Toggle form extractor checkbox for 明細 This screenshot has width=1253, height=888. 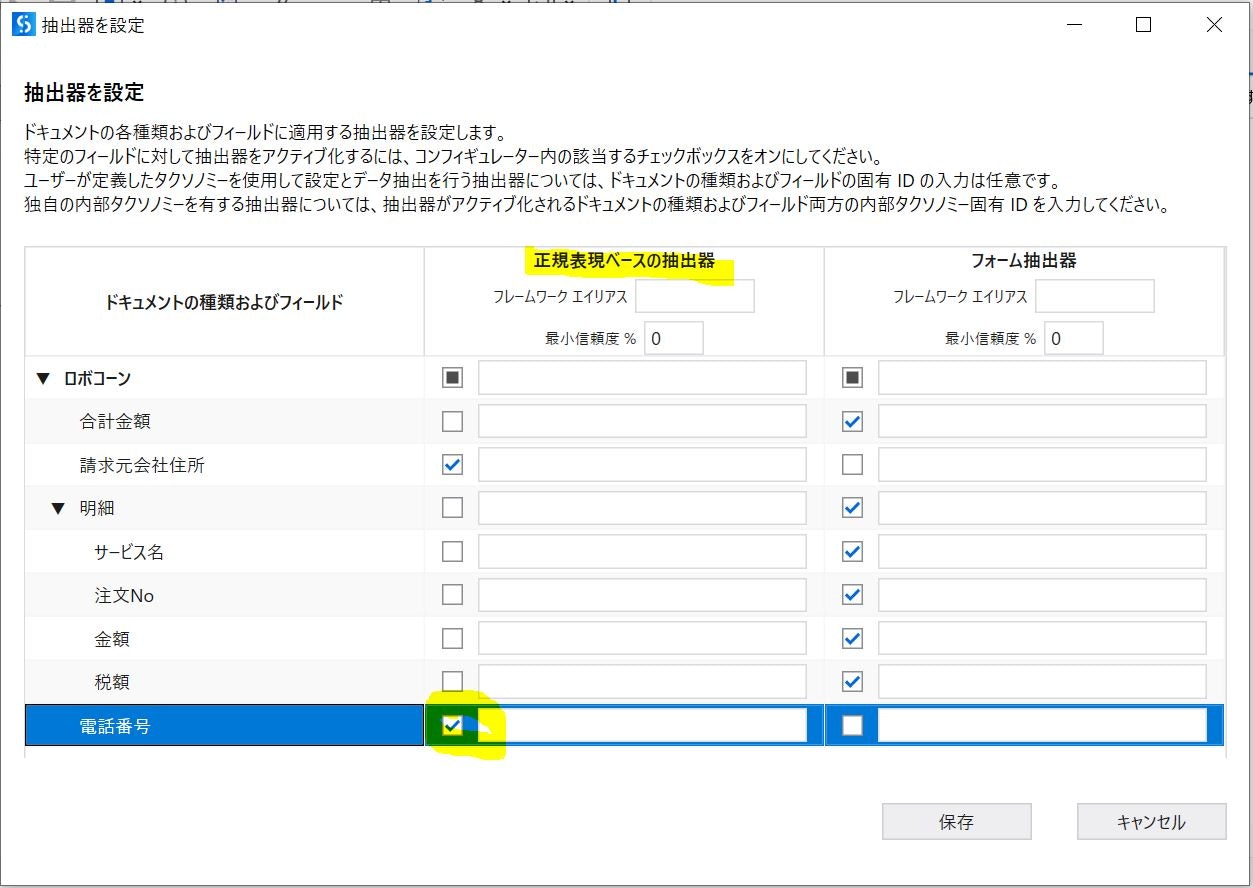click(851, 507)
